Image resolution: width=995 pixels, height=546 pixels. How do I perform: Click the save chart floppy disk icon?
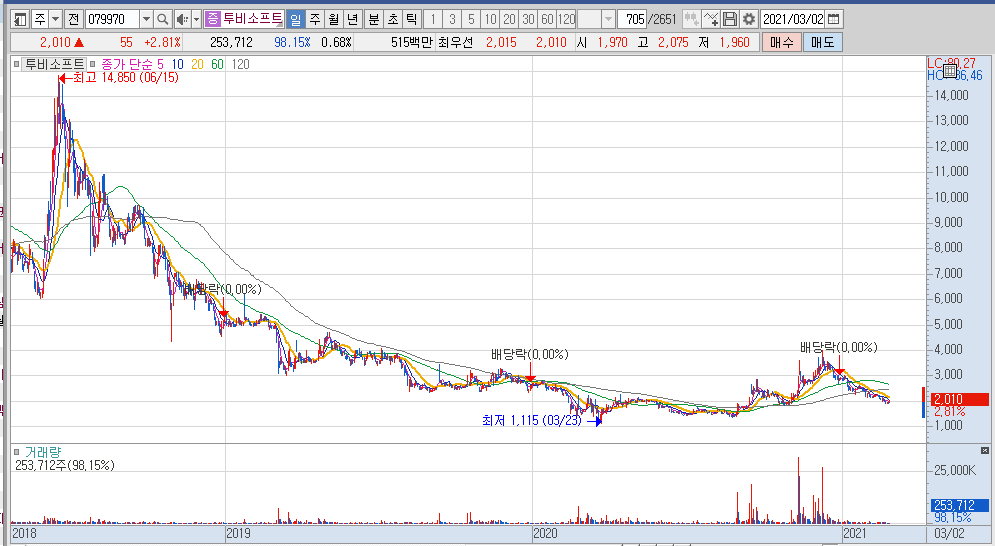(x=730, y=19)
